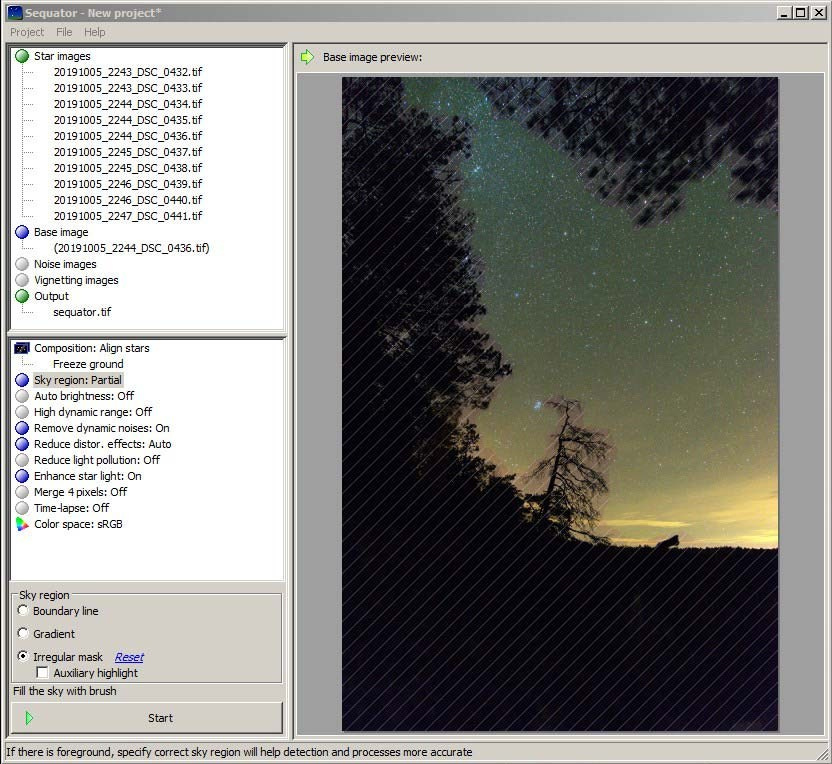Select file 20191005_2243_DSC_0432.tif in tree
The height and width of the screenshot is (764, 832).
pos(127,72)
